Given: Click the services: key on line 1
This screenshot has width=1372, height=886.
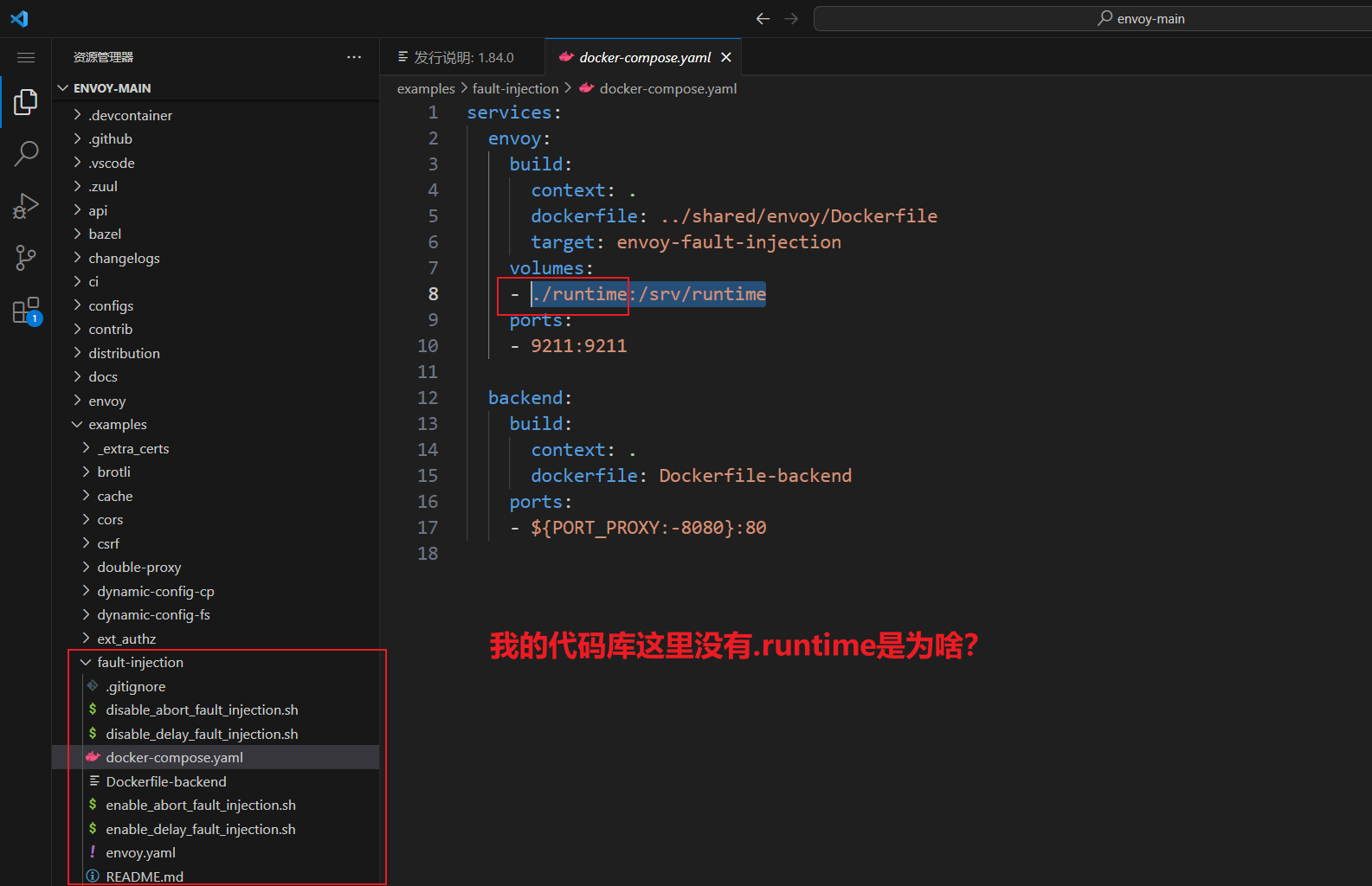Looking at the screenshot, I should tap(514, 112).
